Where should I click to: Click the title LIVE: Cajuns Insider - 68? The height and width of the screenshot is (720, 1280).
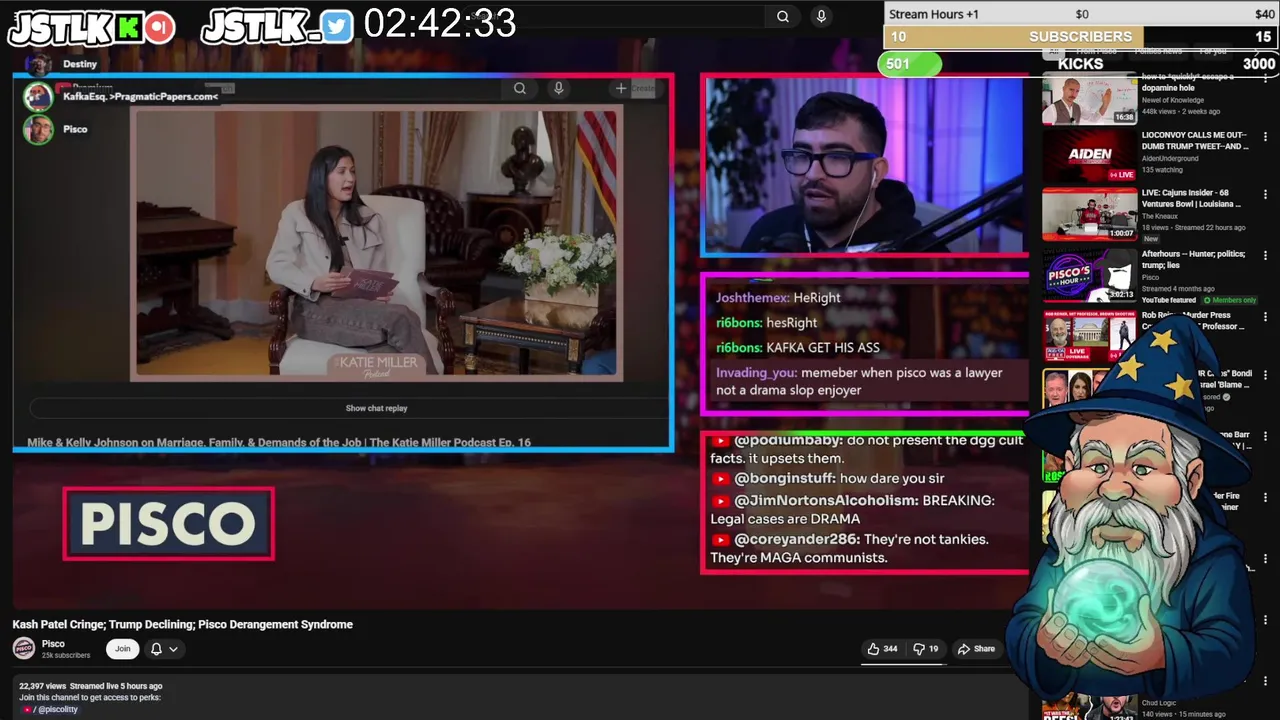click(x=1192, y=198)
